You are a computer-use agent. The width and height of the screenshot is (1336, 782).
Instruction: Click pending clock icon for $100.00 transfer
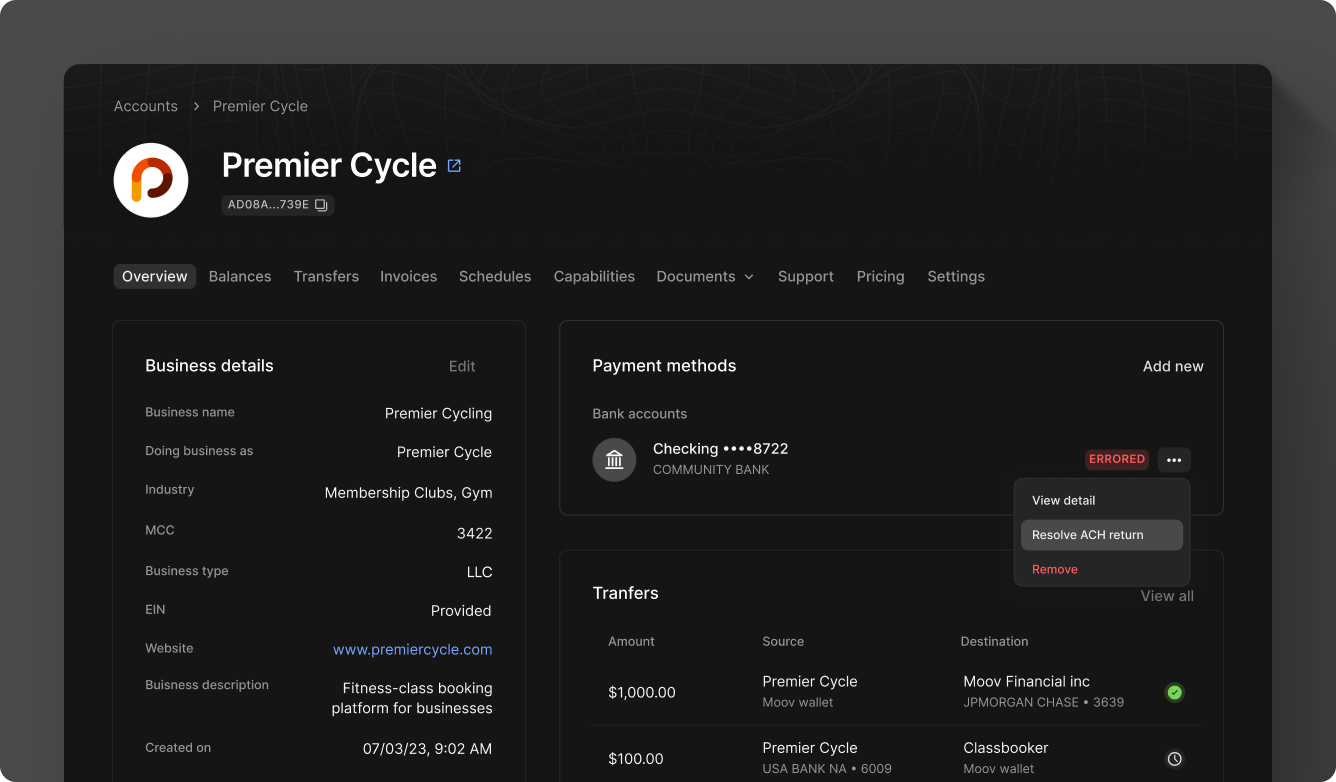pyautogui.click(x=1175, y=759)
